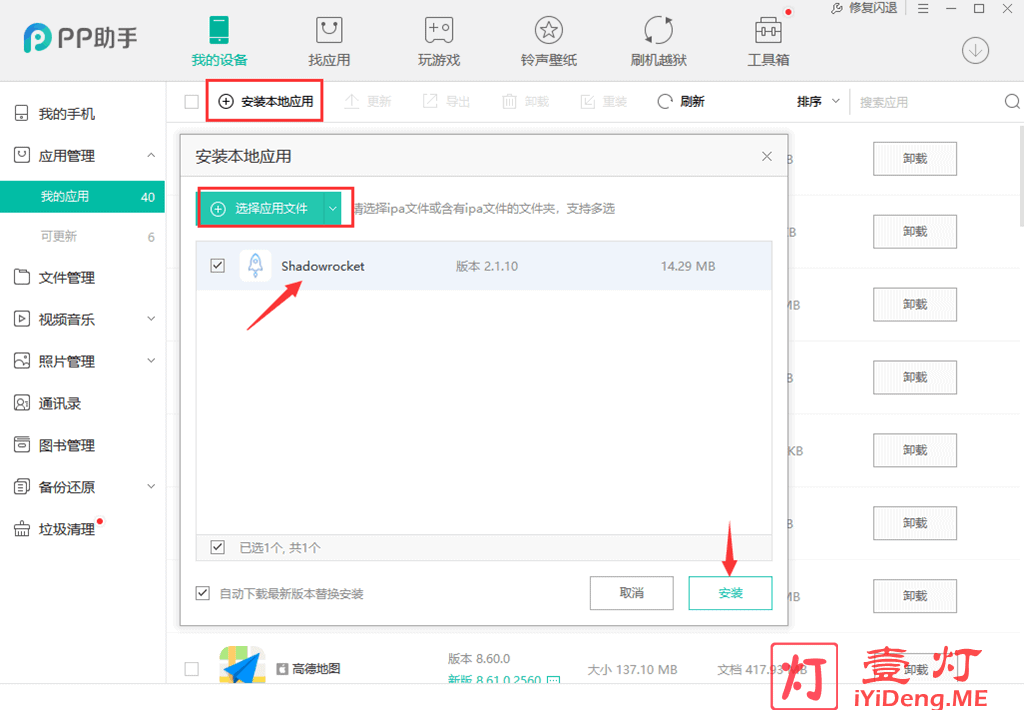Click the 导出 toolbar button

(x=446, y=101)
